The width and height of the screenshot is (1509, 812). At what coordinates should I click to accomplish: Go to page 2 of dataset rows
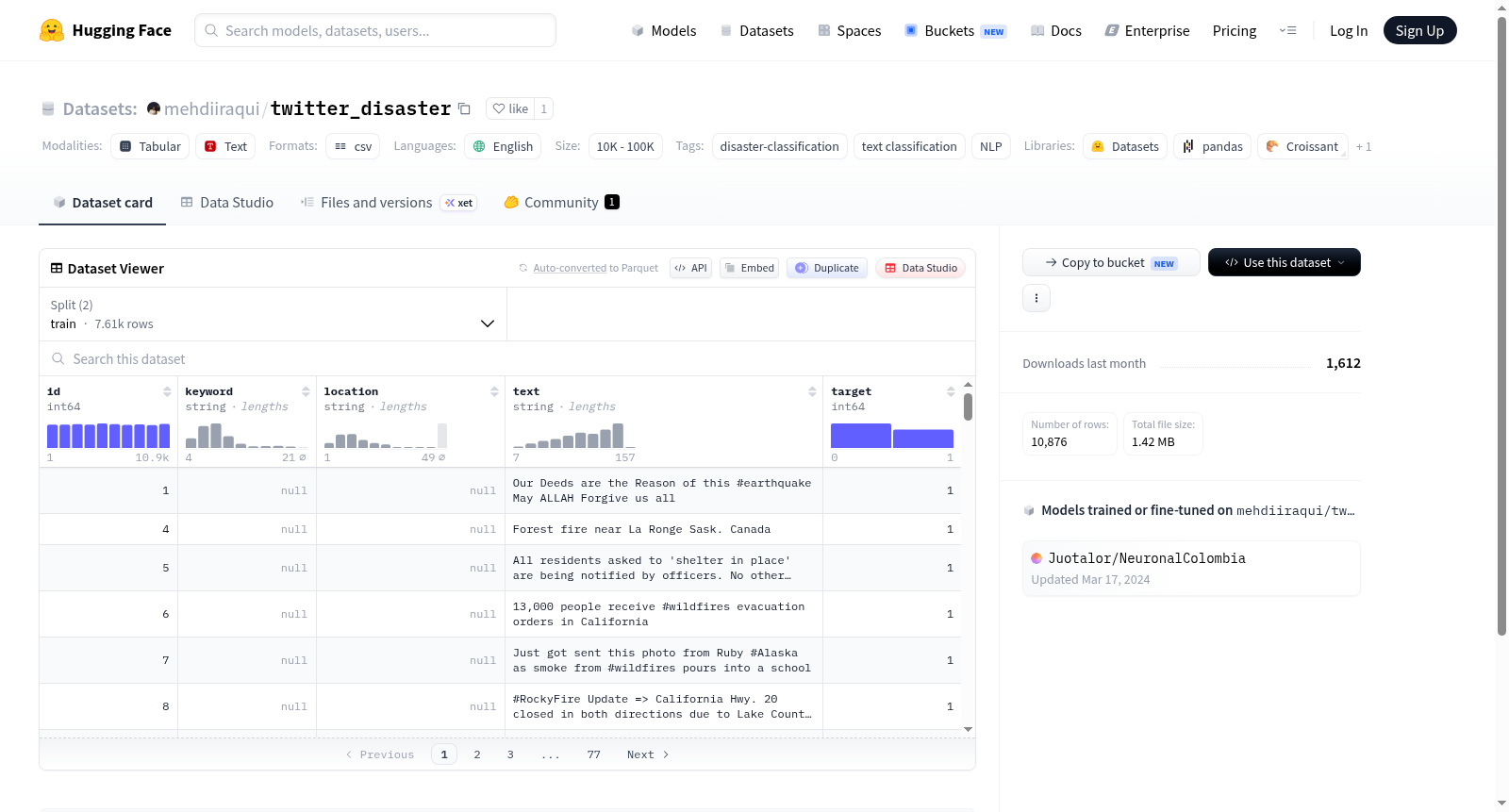pyautogui.click(x=477, y=754)
